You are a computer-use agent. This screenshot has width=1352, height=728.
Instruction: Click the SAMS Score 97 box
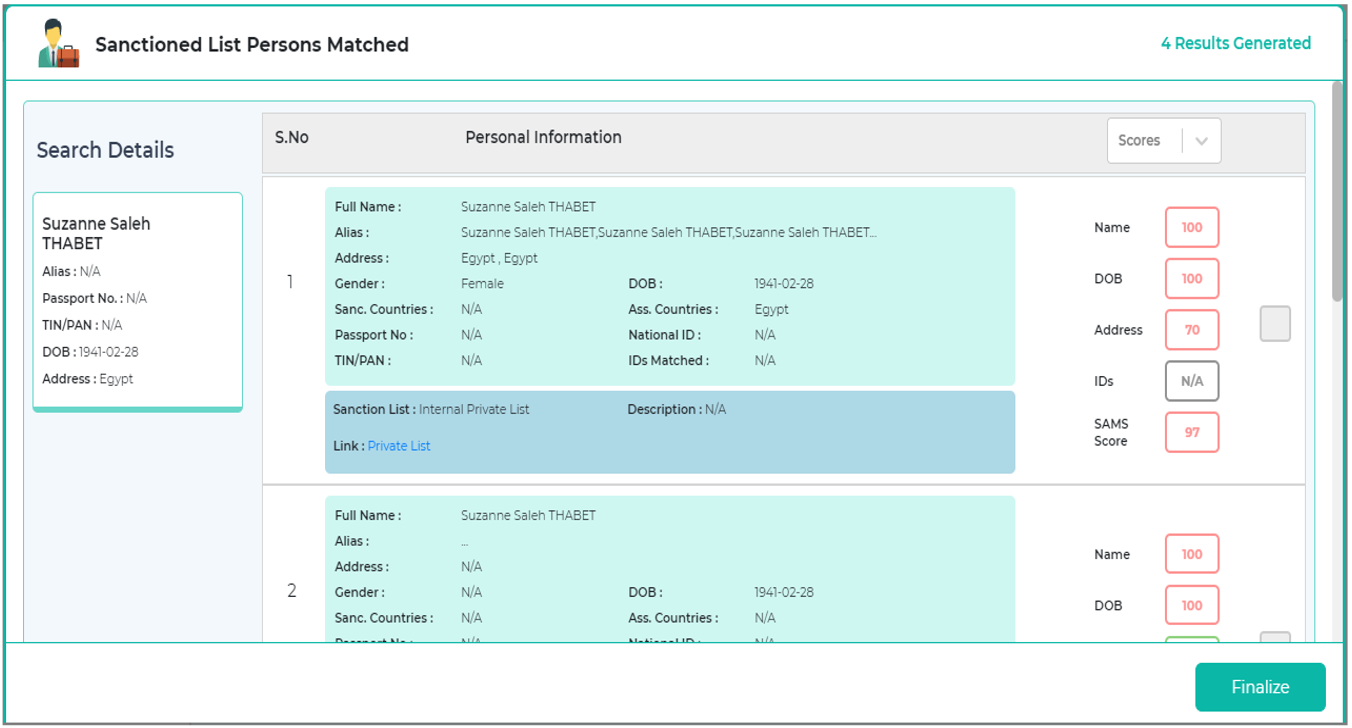click(1191, 433)
